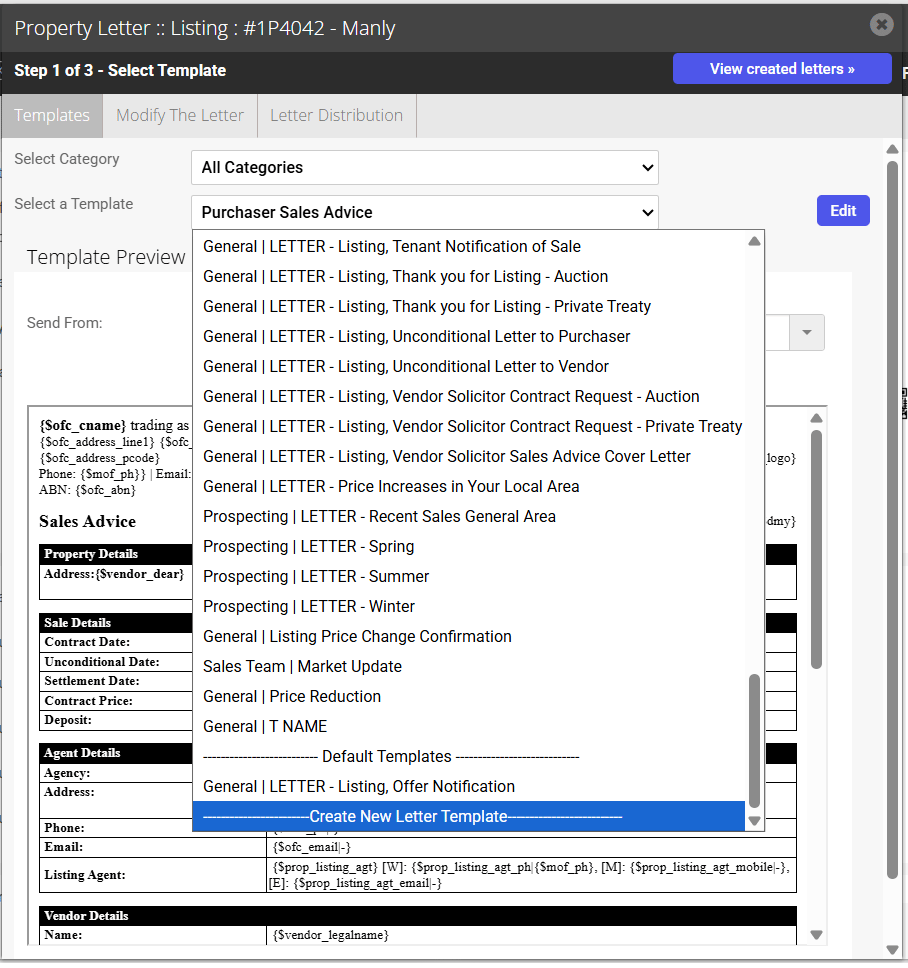Screen dimensions: 908x968
Task: Click the dropdown list scroll-down arrow
Action: coord(754,821)
